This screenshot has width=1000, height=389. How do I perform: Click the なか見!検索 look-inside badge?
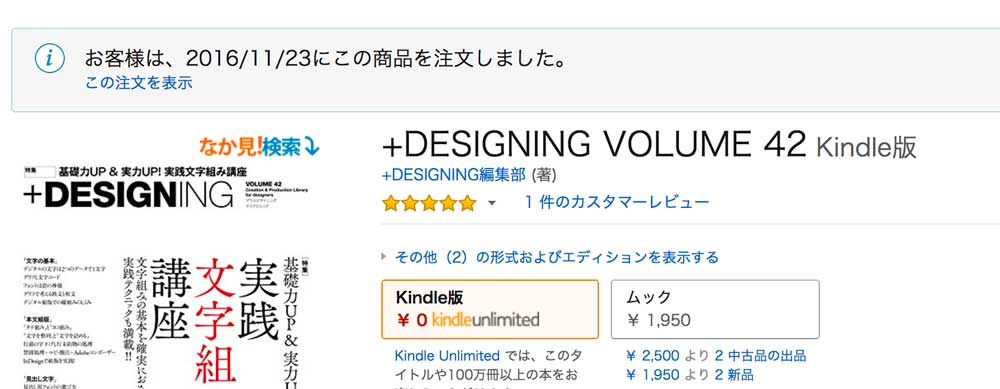click(x=259, y=147)
